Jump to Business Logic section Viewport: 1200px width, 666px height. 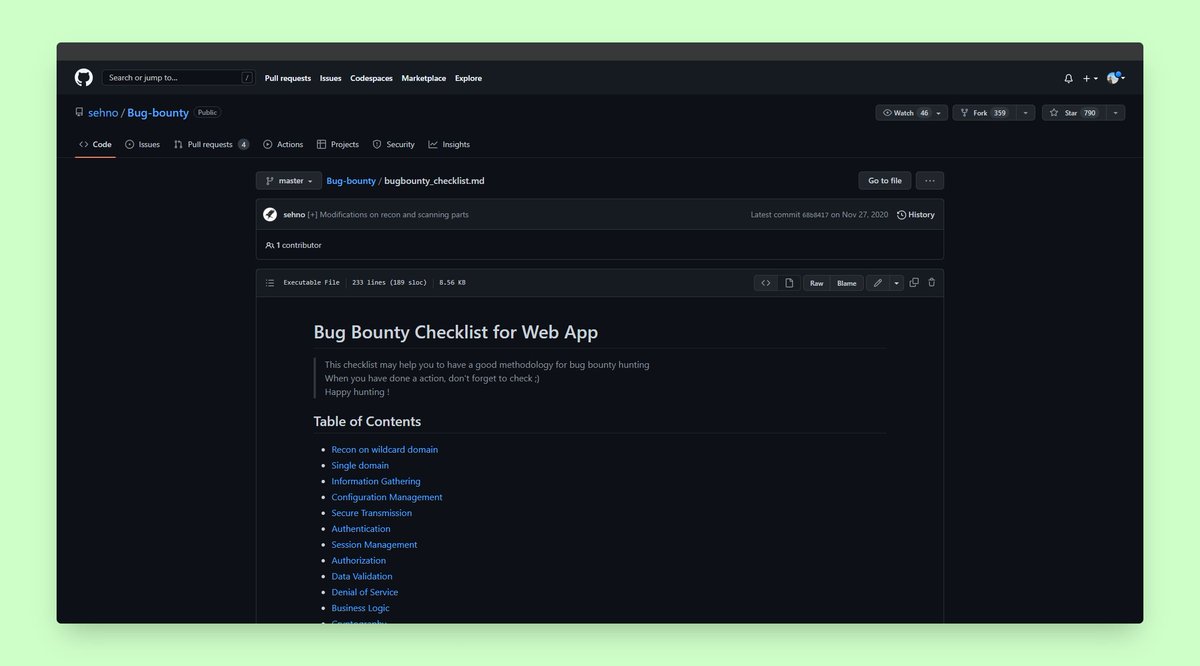pyautogui.click(x=361, y=608)
